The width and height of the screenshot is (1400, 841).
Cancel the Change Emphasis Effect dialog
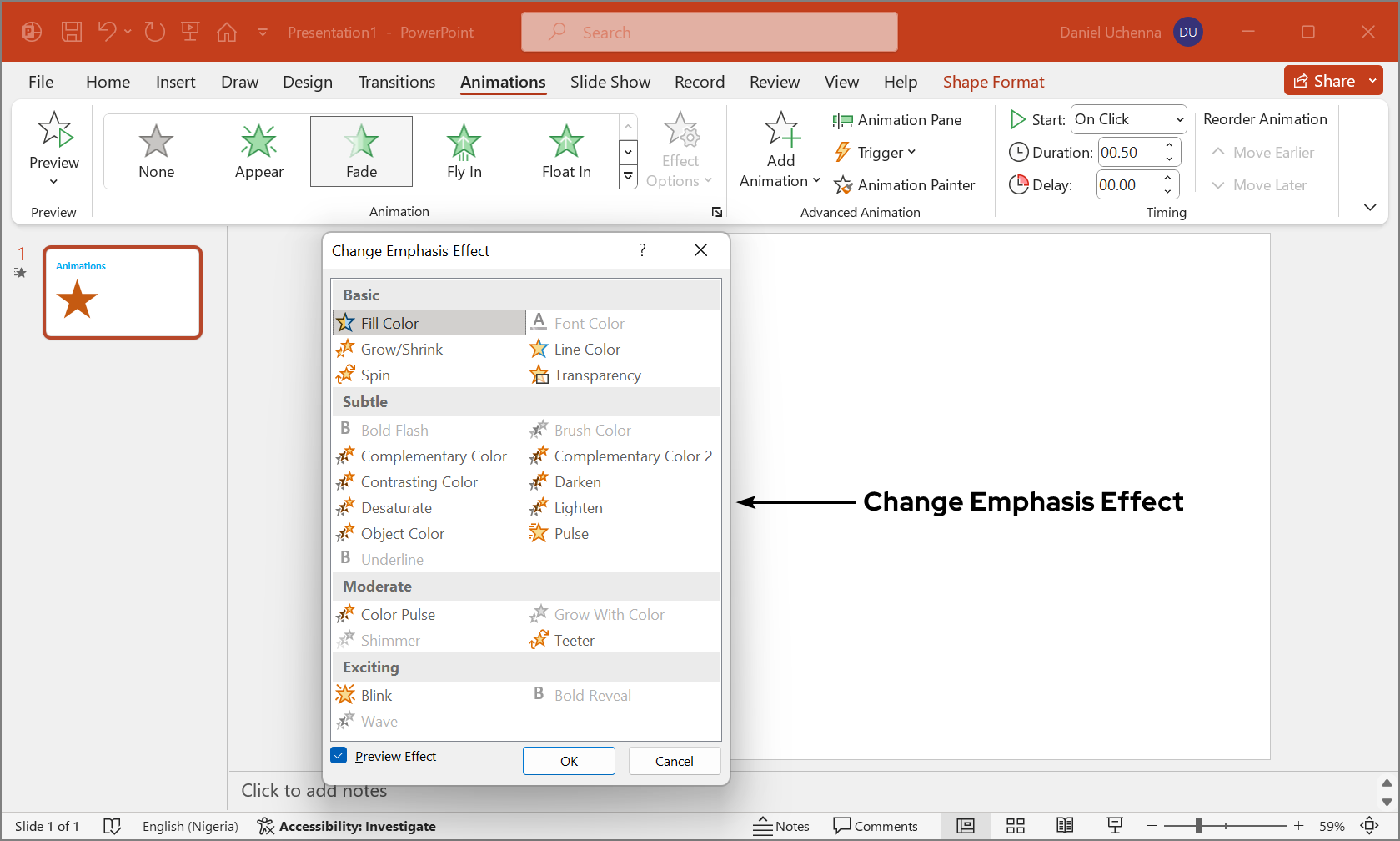click(x=674, y=761)
